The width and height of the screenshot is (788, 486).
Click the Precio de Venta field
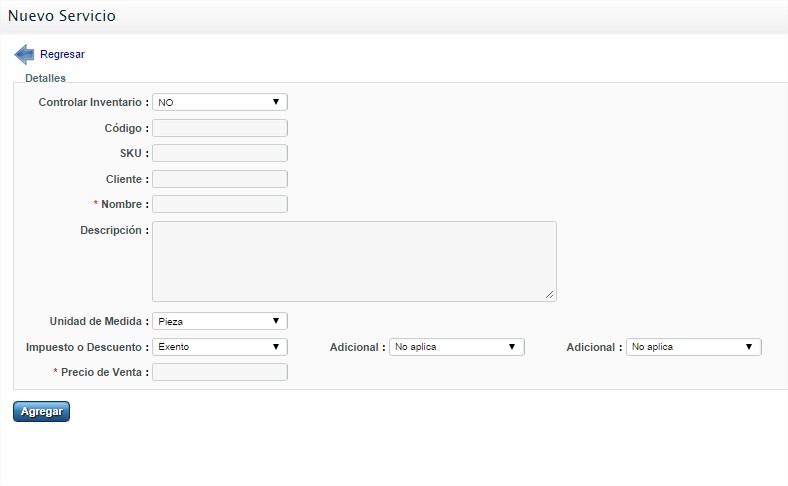(220, 372)
